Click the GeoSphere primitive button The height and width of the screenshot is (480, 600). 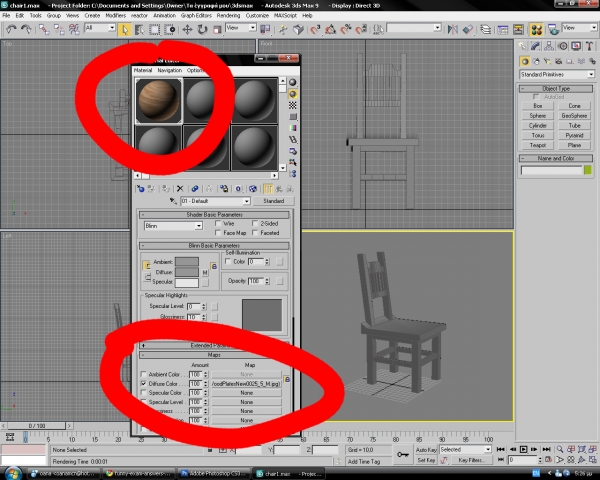coord(574,115)
